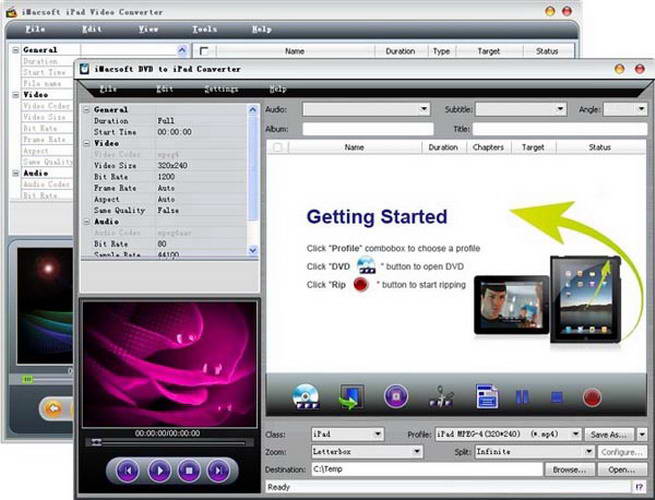Viewport: 655px width, 500px height.
Task: Click the red Rip button in toolbar
Action: coord(592,397)
